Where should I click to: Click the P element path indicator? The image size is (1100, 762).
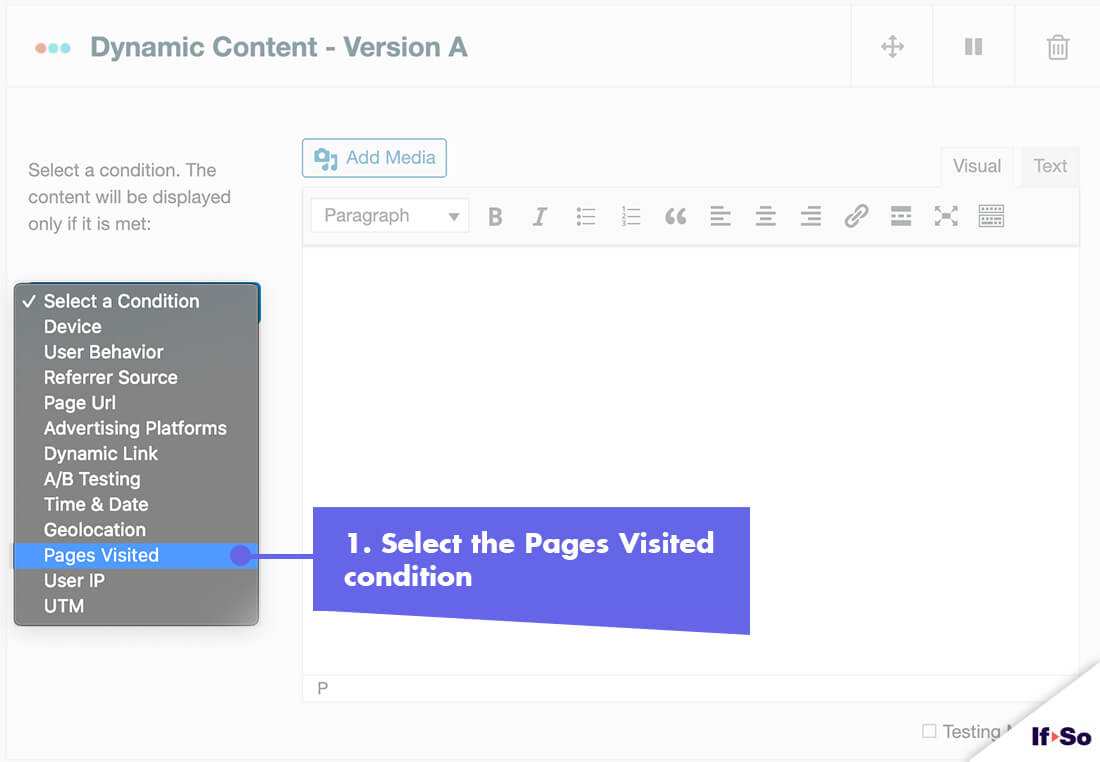322,688
